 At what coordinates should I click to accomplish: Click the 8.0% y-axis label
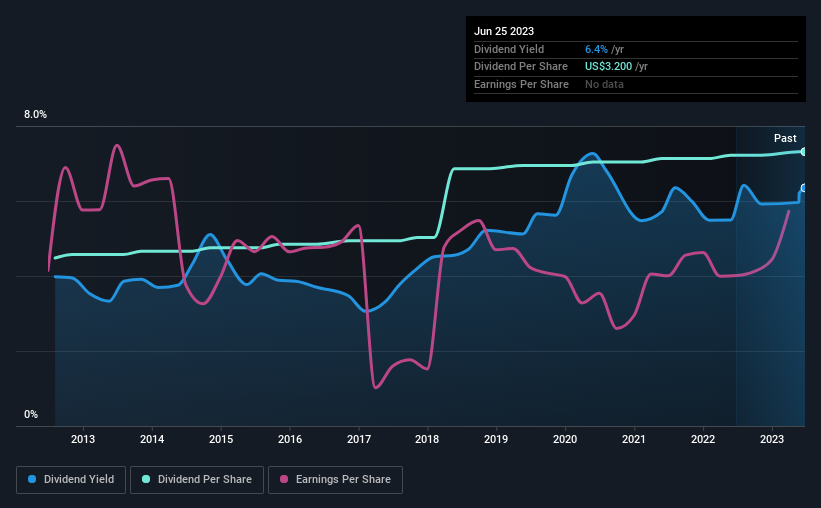coord(35,114)
